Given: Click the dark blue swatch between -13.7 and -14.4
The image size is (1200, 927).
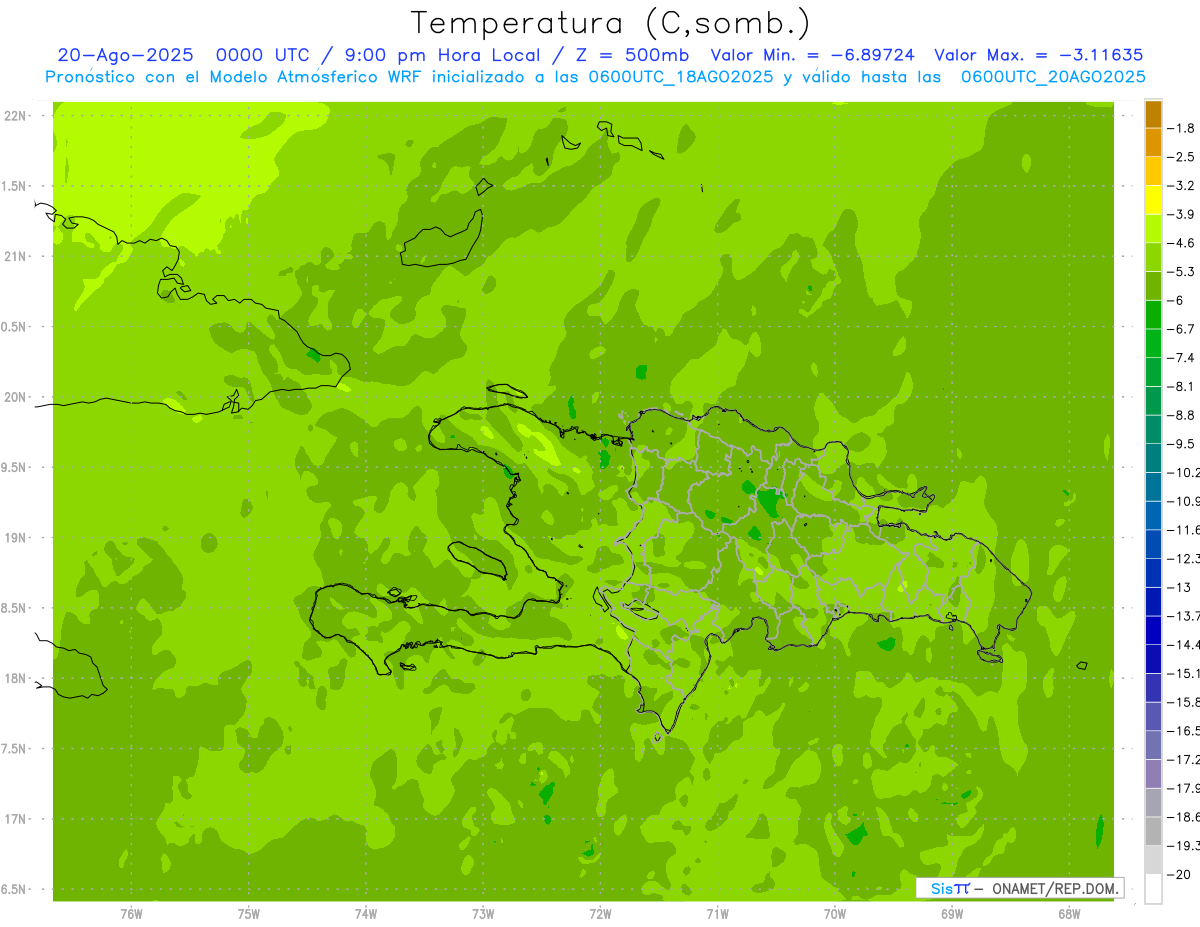Looking at the screenshot, I should coord(1153,630).
